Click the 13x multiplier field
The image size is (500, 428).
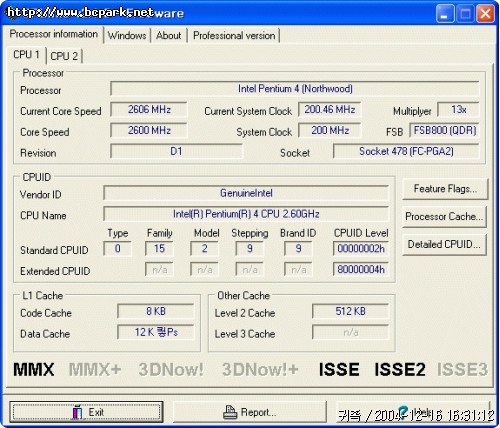[458, 109]
